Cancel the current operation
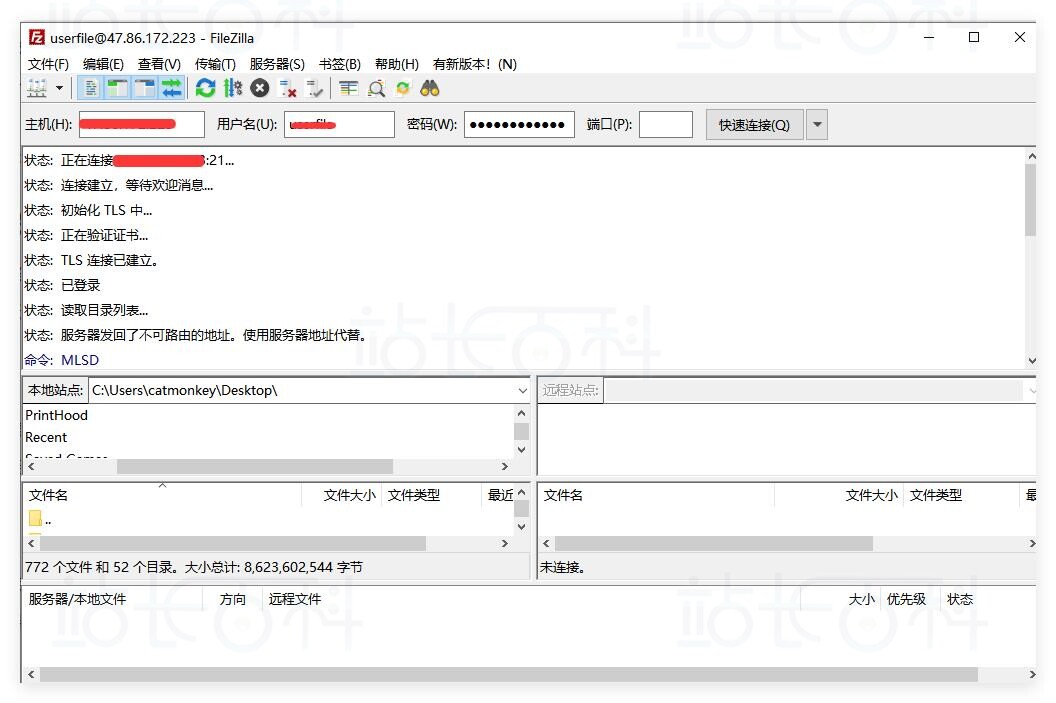1056x703 pixels. click(258, 88)
